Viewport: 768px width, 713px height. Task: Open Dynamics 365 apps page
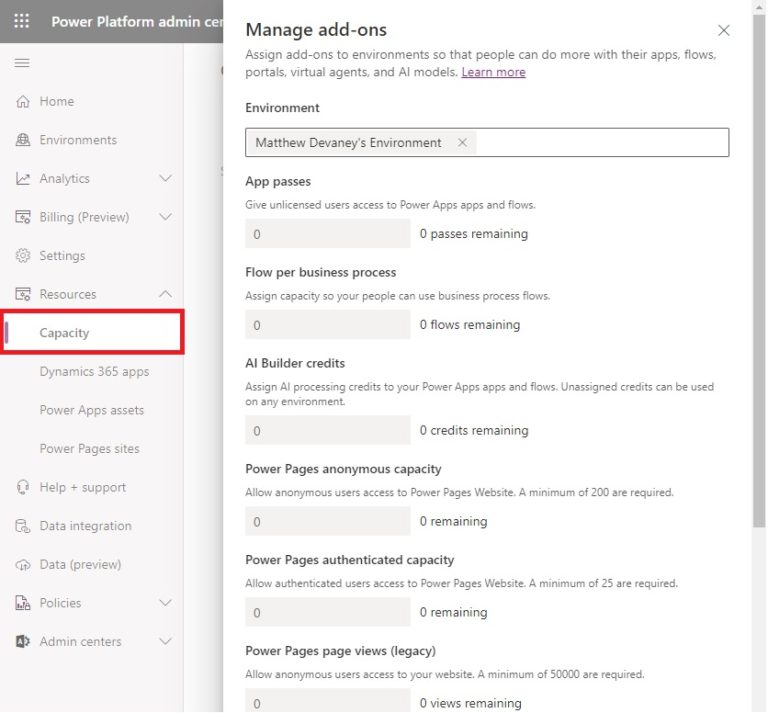pos(94,372)
